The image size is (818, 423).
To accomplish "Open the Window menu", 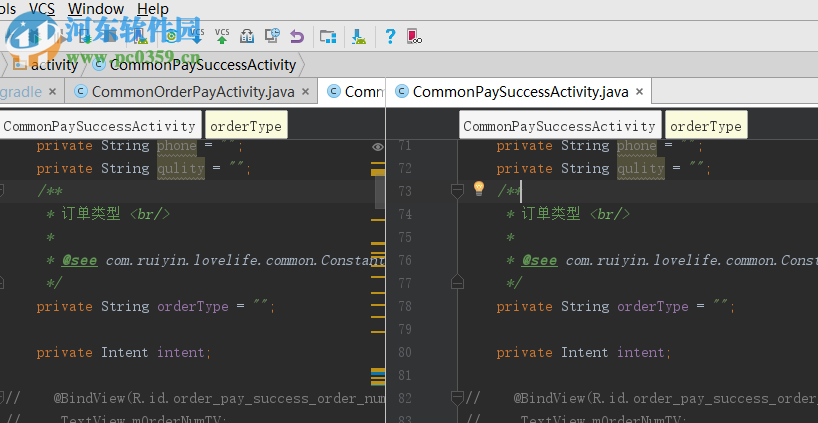I will pos(95,9).
